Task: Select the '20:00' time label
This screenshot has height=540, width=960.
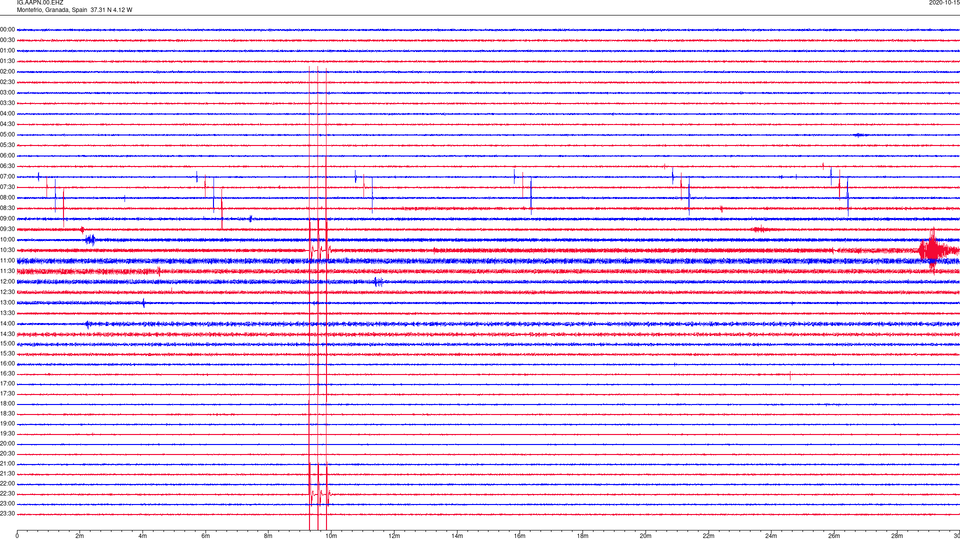Action: tap(7, 444)
